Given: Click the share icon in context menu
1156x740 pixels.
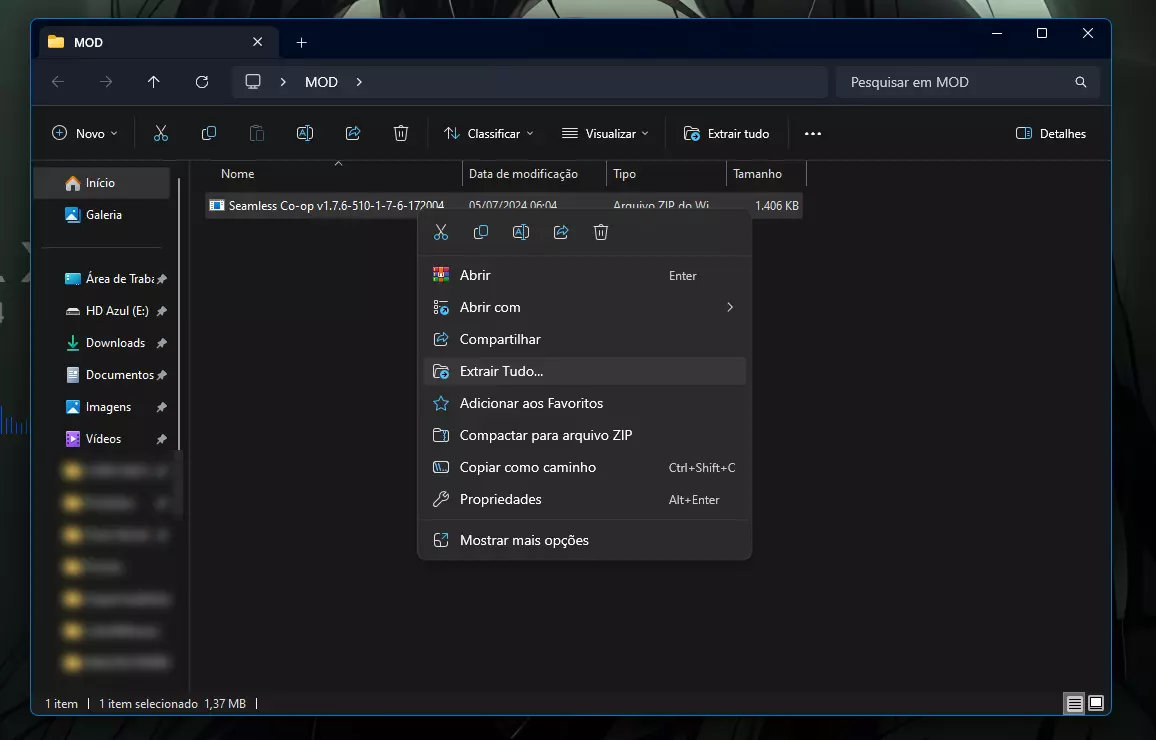Looking at the screenshot, I should tap(561, 232).
